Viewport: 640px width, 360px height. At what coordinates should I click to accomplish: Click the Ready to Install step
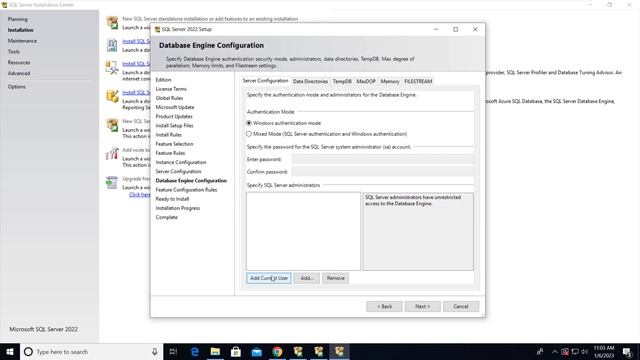click(172, 199)
